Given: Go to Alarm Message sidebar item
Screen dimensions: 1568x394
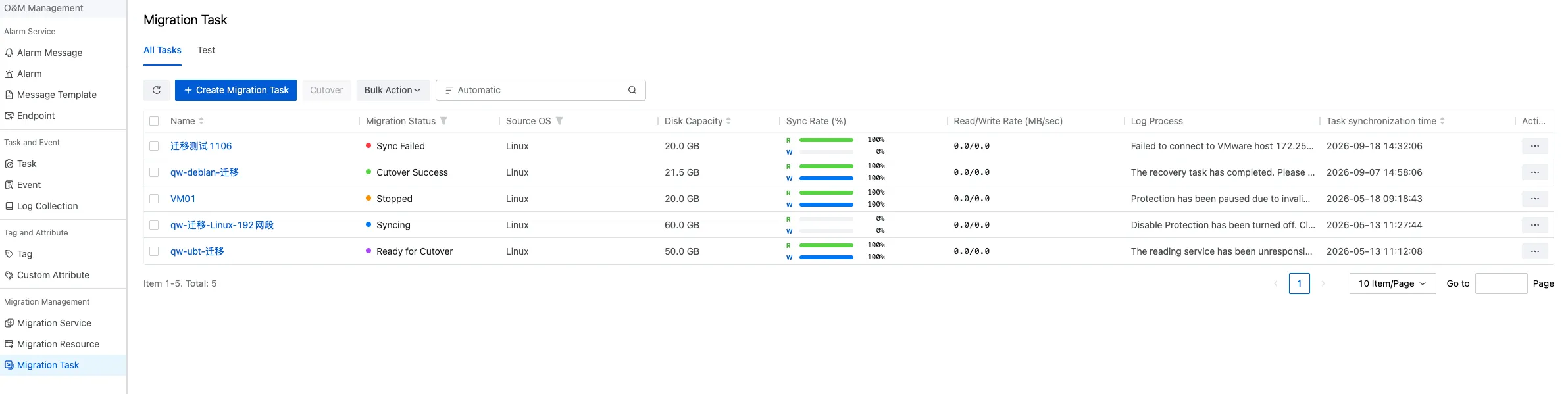Looking at the screenshot, I should click(63, 53).
